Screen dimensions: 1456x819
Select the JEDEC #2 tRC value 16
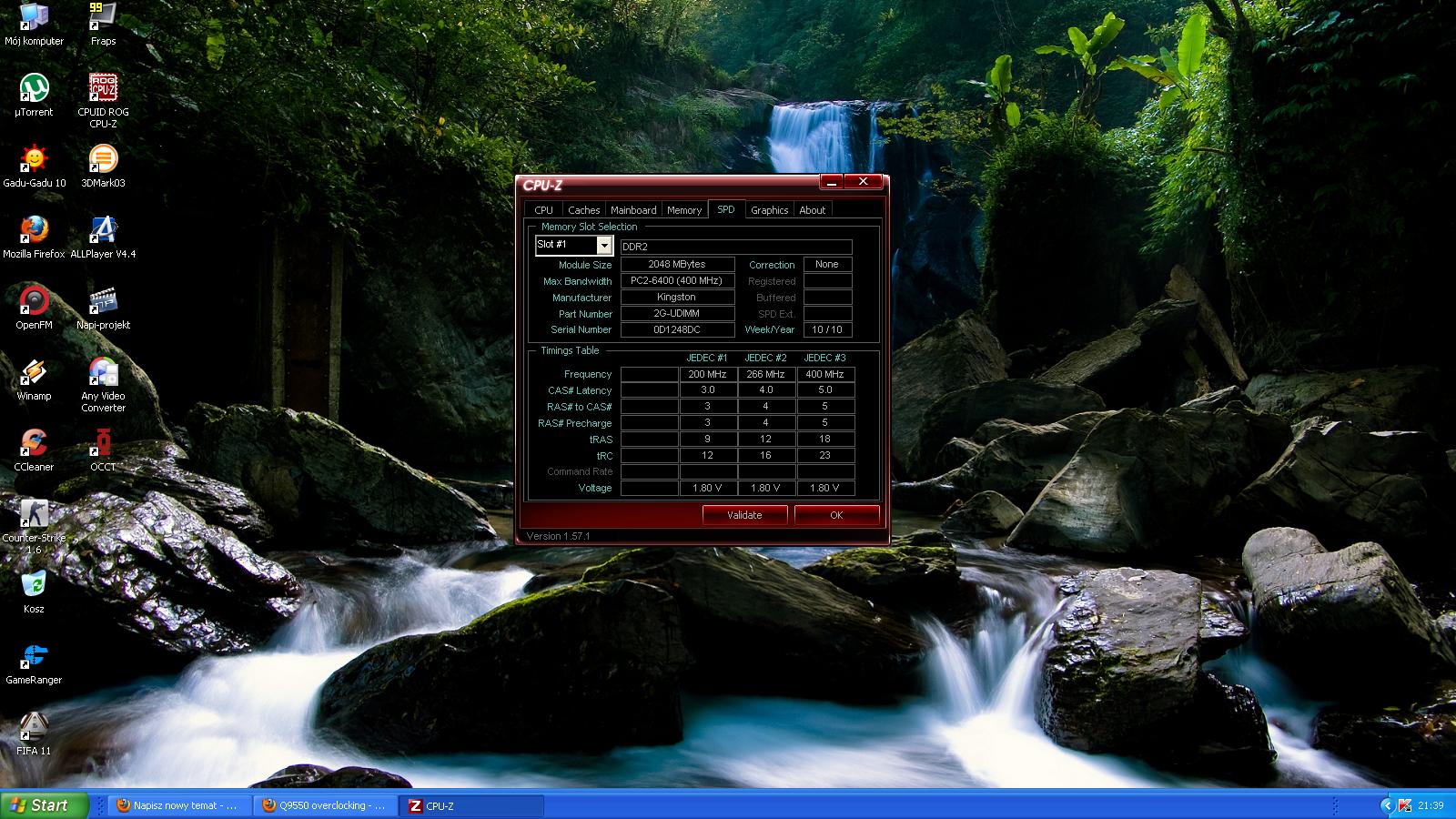tap(765, 456)
